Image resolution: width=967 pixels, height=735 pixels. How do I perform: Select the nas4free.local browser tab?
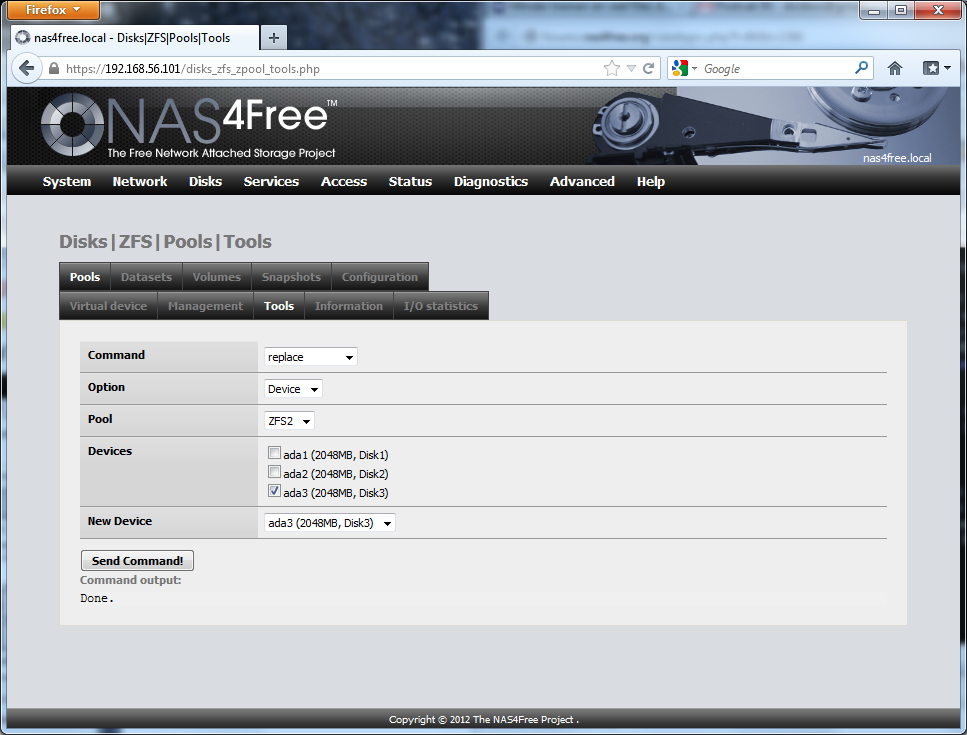point(134,38)
